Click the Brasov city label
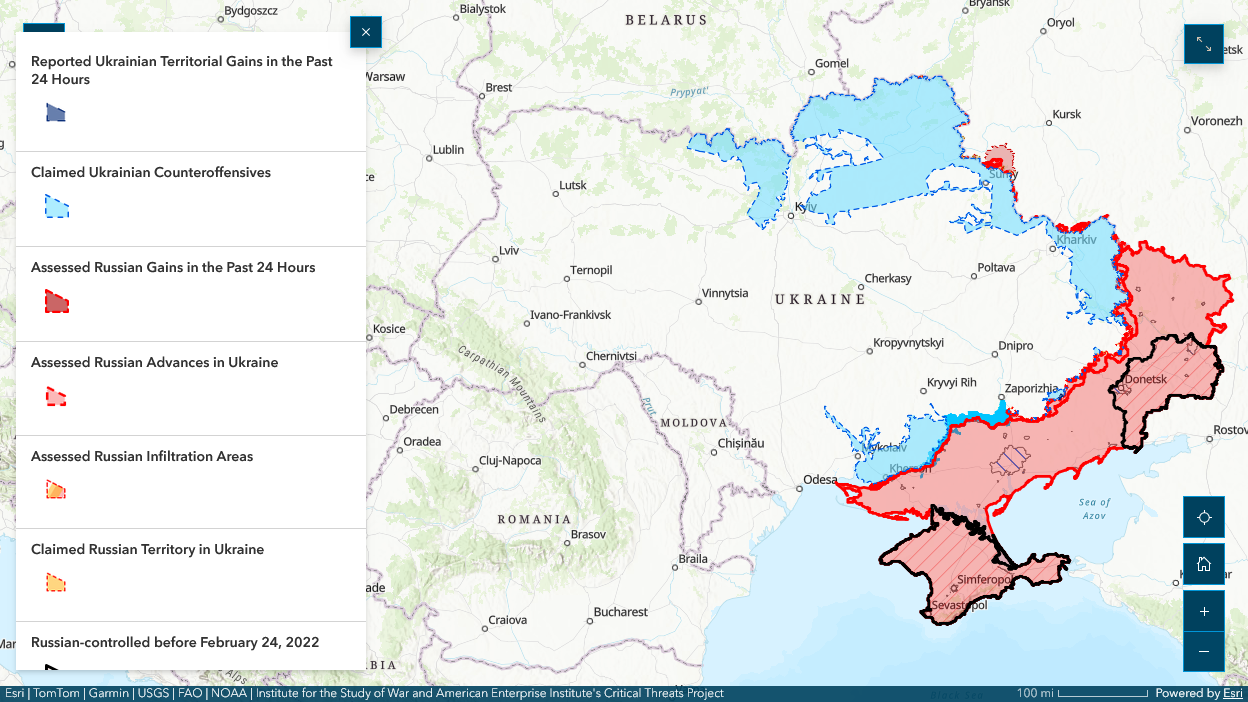Image resolution: width=1248 pixels, height=702 pixels. [x=588, y=535]
